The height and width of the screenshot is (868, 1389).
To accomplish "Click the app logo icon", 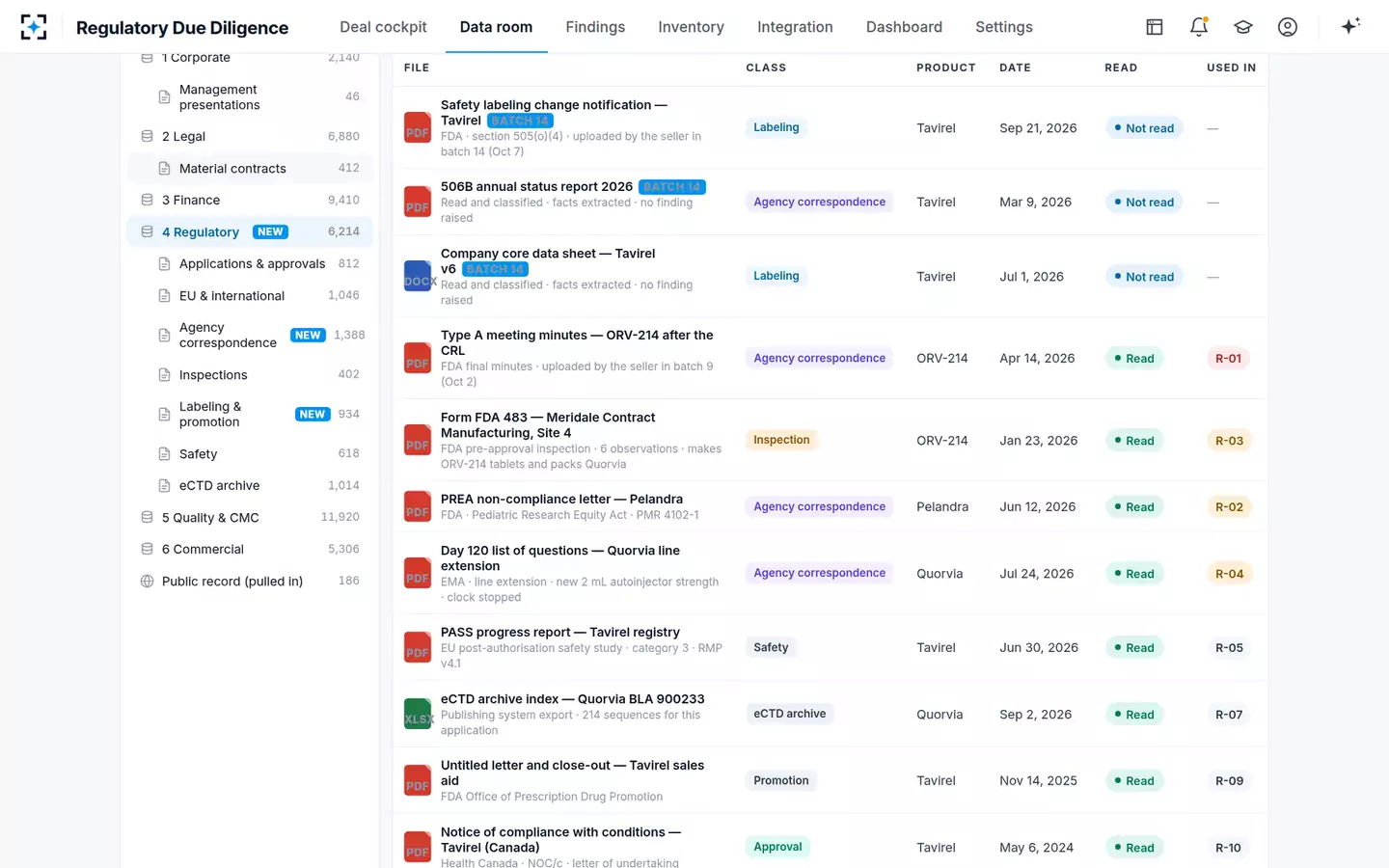I will (x=34, y=27).
